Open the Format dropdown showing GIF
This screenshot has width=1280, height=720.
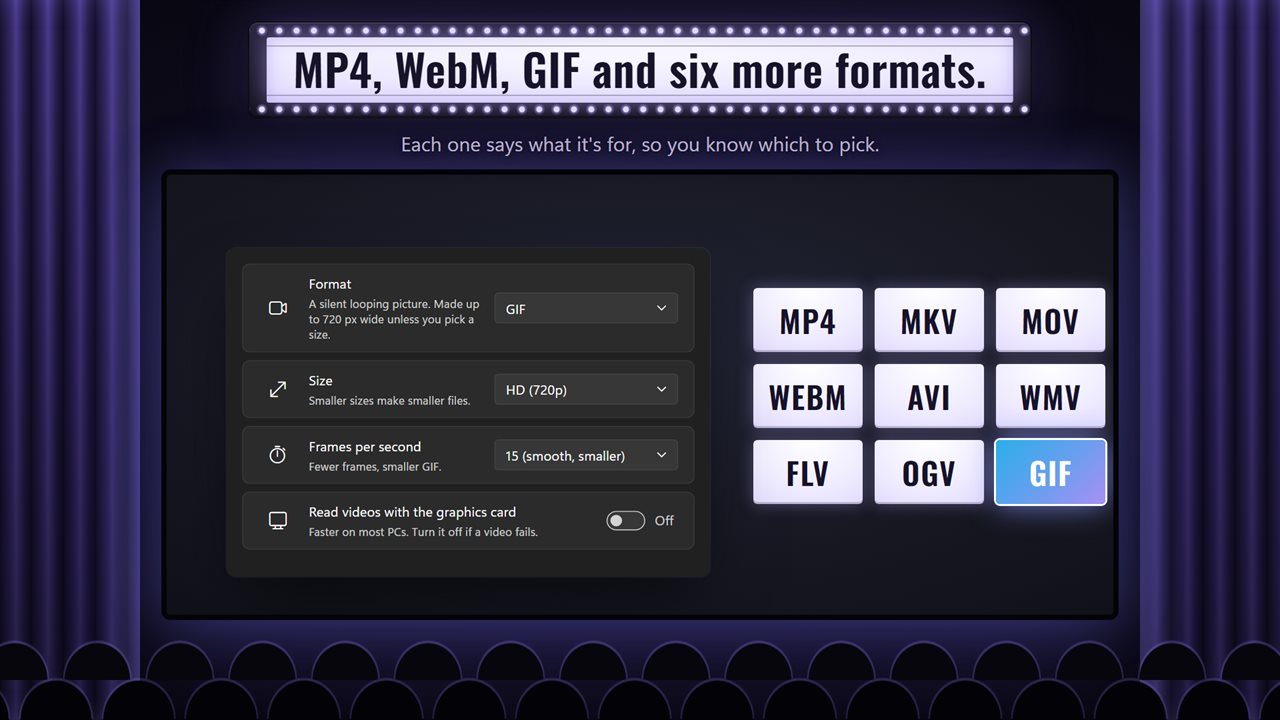coord(586,308)
